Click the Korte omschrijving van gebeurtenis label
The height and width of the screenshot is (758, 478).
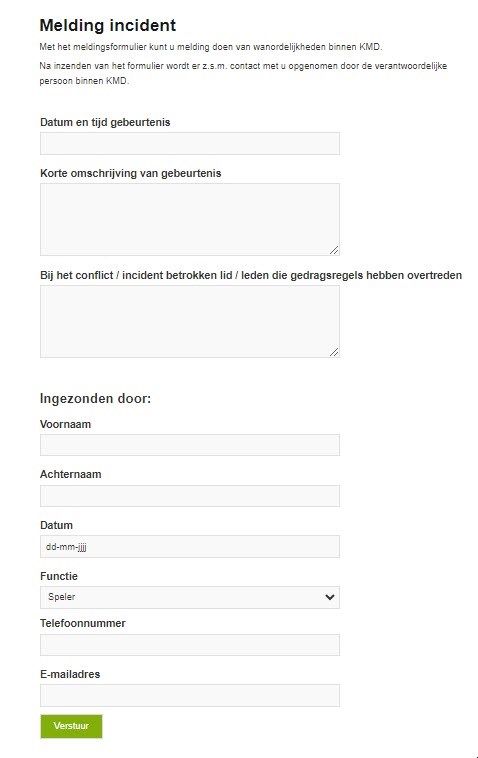click(130, 173)
